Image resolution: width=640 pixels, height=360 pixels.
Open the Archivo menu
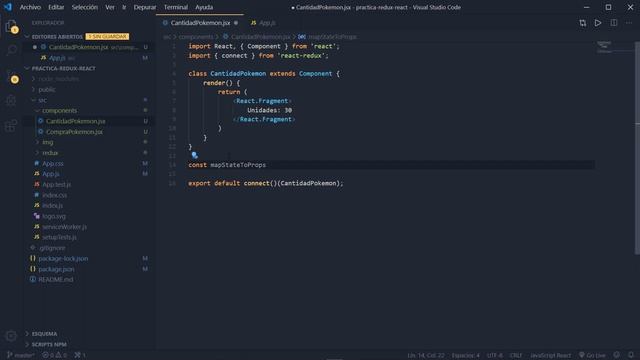coord(30,7)
